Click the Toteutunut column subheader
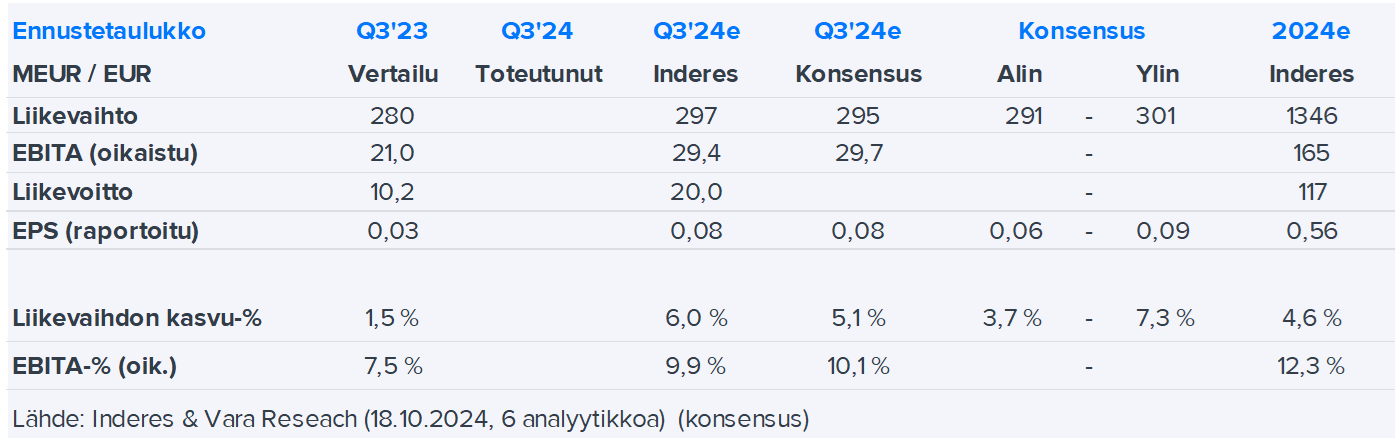Screen dimensions: 1397x444 539,74
